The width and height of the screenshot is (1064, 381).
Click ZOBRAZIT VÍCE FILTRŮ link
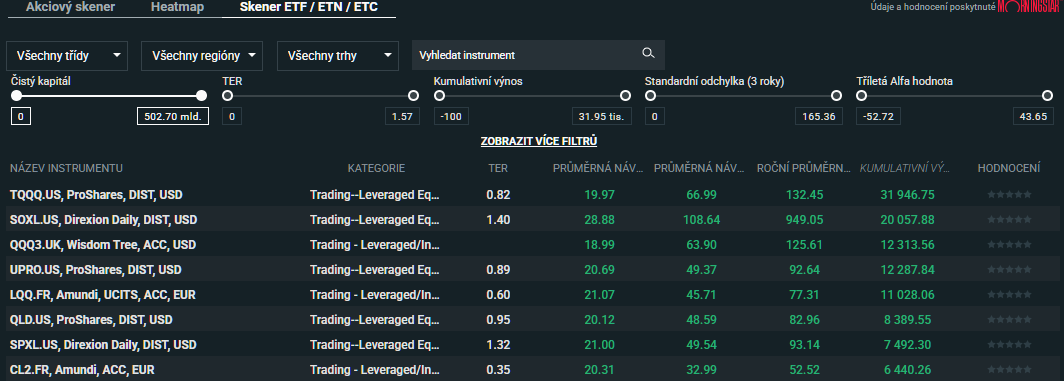[539, 141]
